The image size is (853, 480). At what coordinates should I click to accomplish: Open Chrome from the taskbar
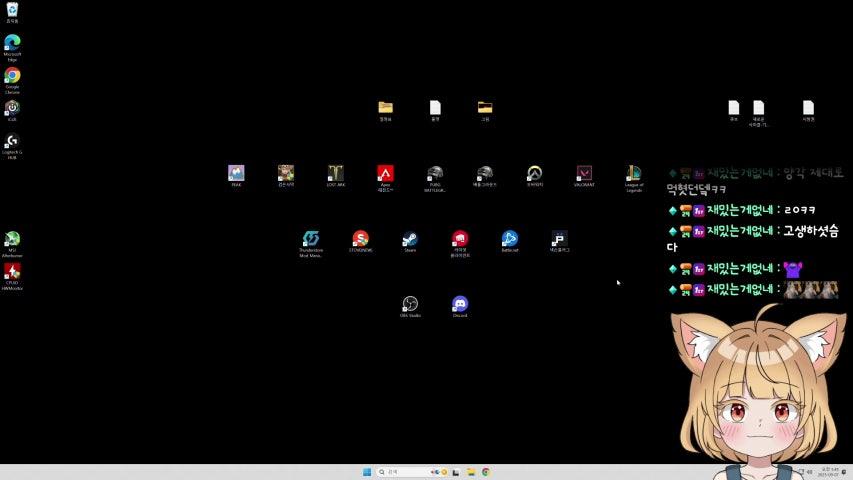[x=485, y=472]
